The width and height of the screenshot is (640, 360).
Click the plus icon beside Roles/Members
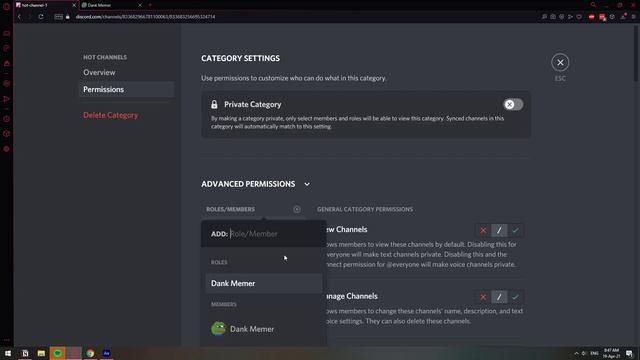[297, 209]
